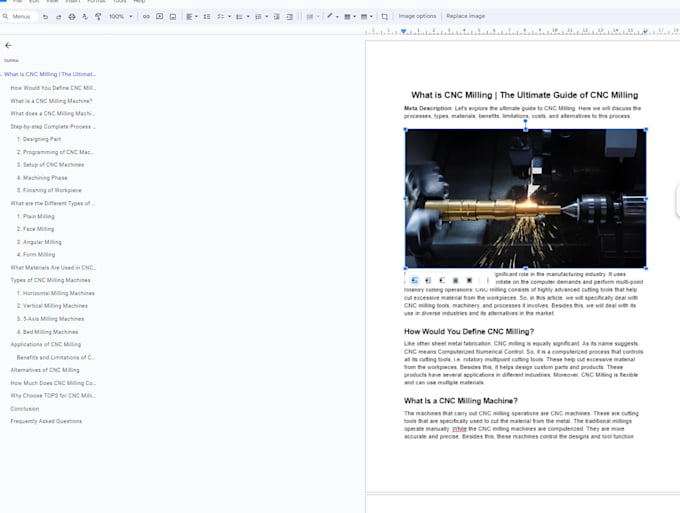Jump to 'What is a CNC Milling Machine?' in the outline
The width and height of the screenshot is (680, 513).
(x=51, y=101)
